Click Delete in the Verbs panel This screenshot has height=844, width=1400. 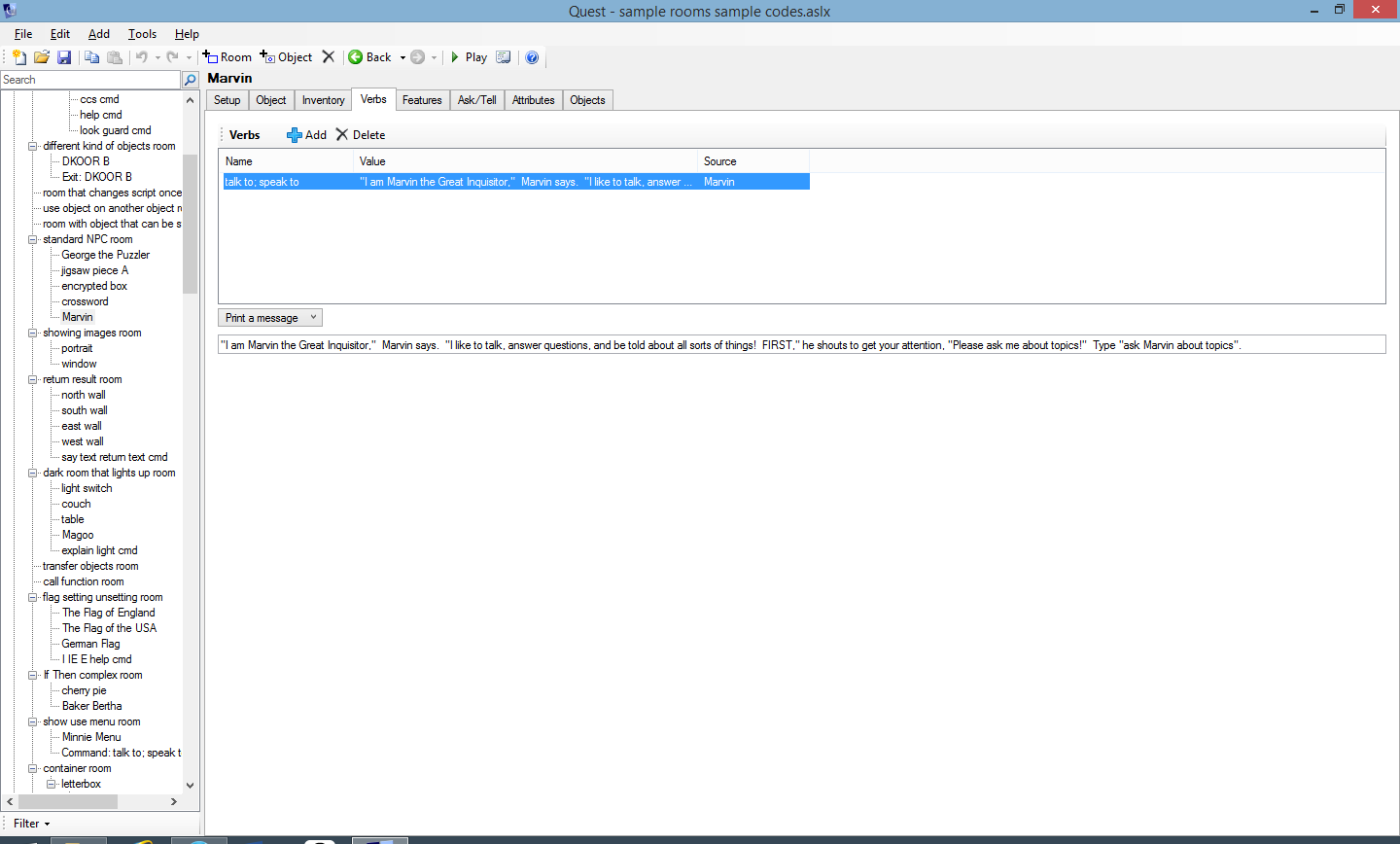[x=361, y=135]
